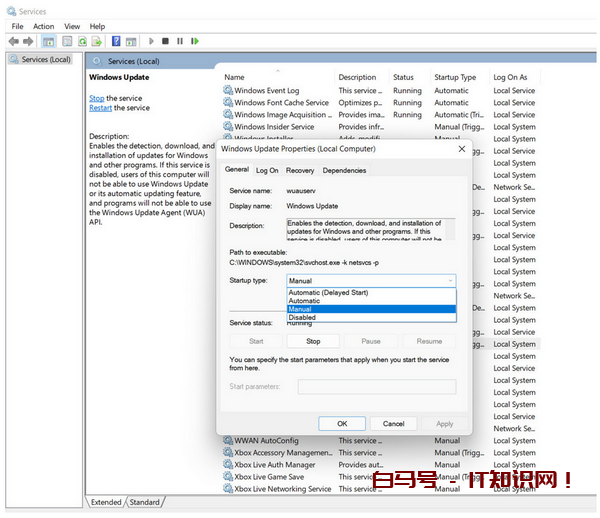
Task: Click the OK button
Action: tap(342, 423)
